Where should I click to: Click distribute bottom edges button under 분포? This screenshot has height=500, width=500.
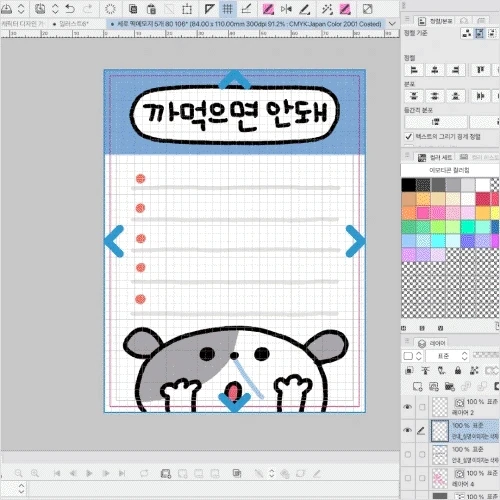click(x=456, y=96)
